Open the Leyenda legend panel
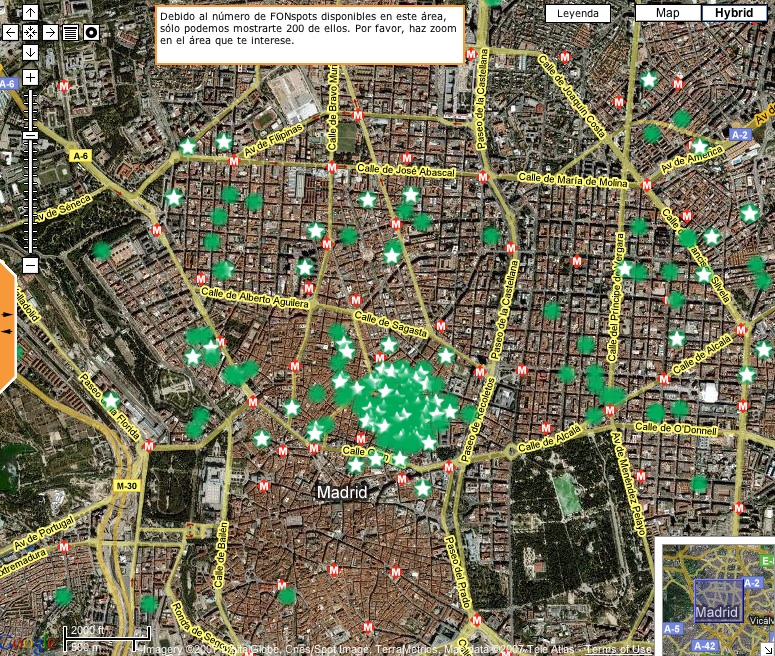Image resolution: width=775 pixels, height=656 pixels. tap(578, 13)
